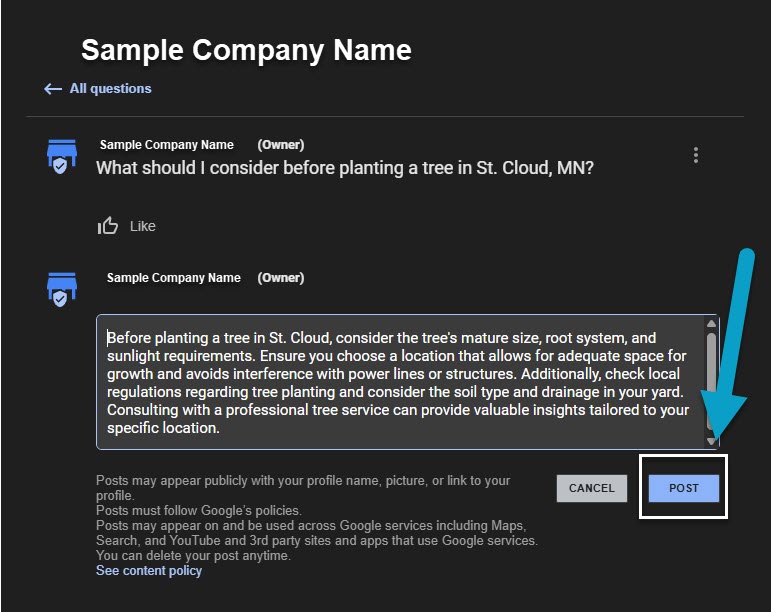Click the question about planting a tree
The width and height of the screenshot is (771, 612).
tap(345, 168)
